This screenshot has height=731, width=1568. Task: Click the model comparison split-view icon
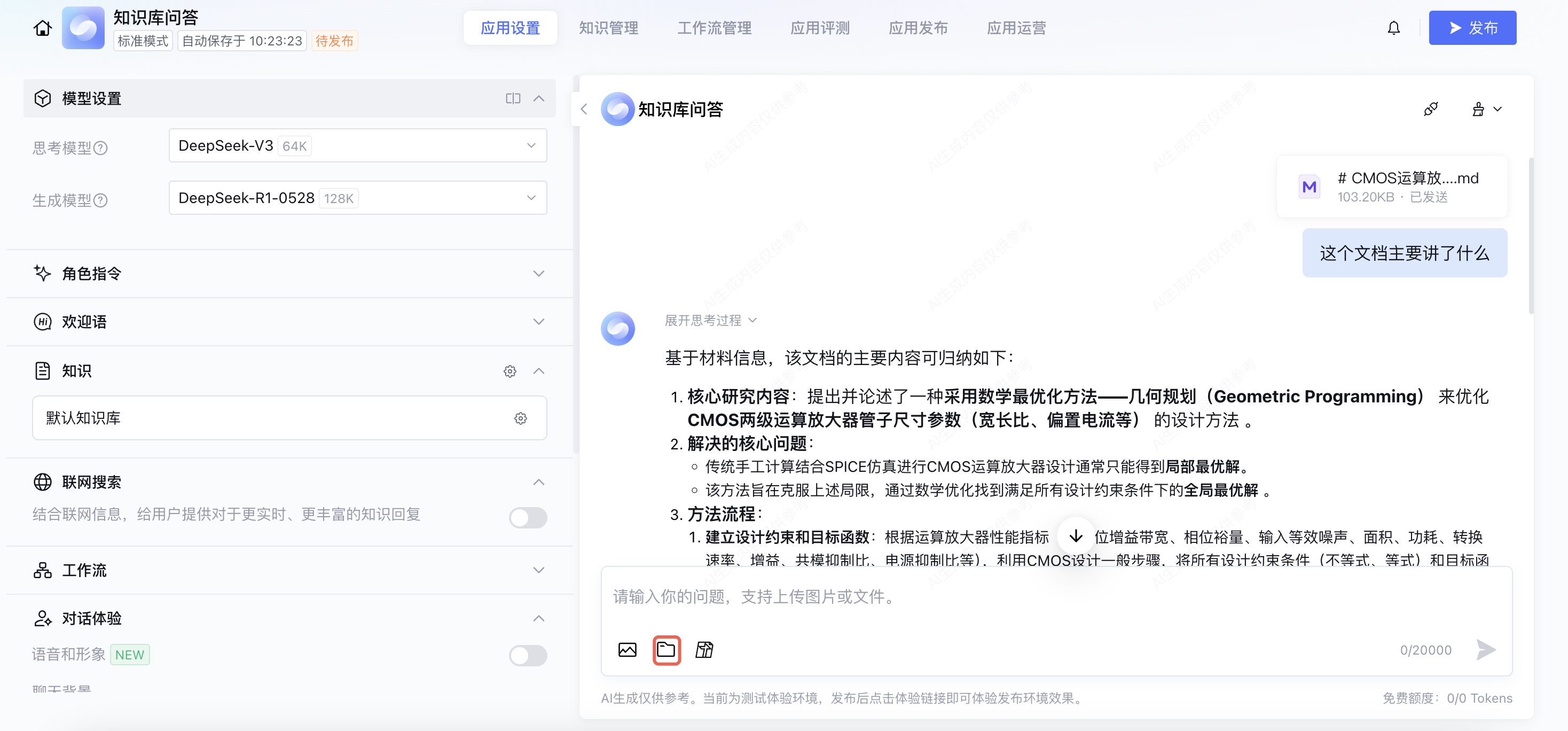point(513,99)
